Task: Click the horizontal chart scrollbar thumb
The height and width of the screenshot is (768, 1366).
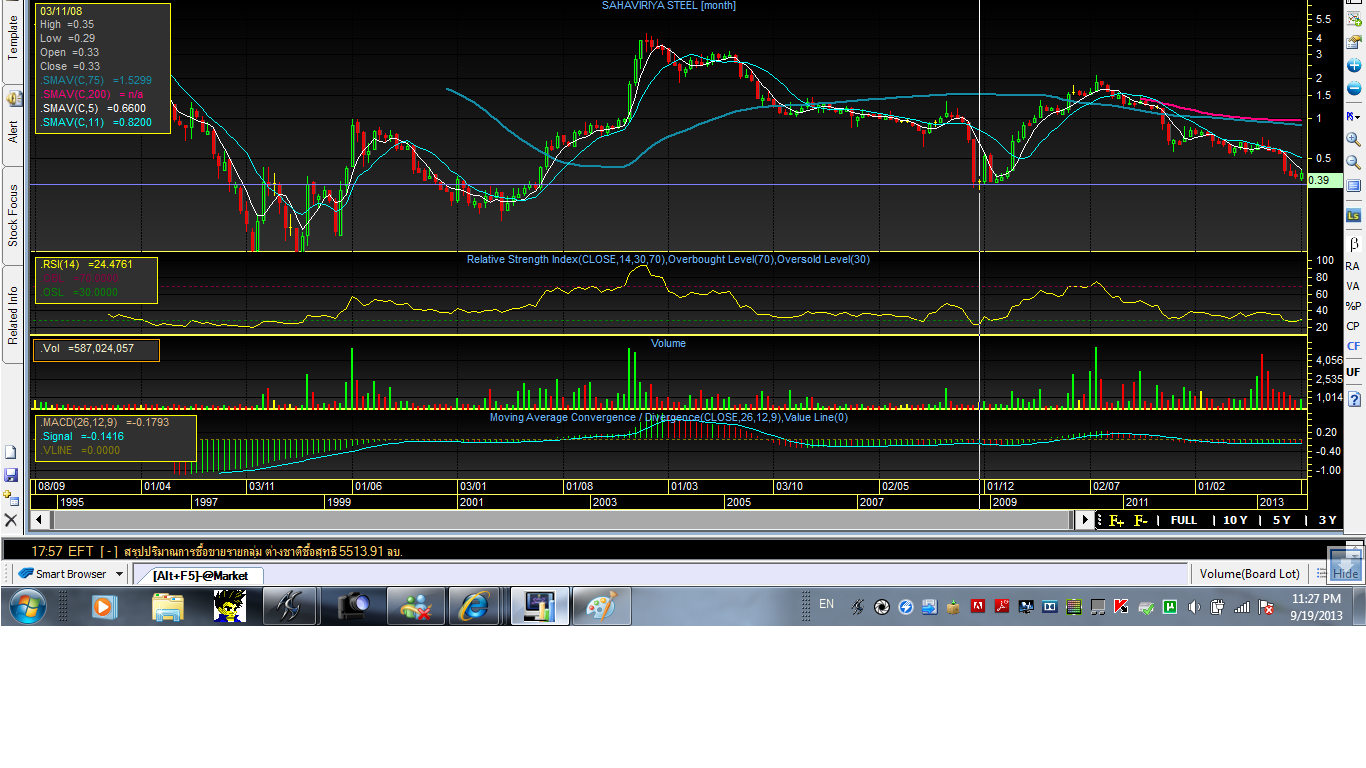Action: coord(561,520)
